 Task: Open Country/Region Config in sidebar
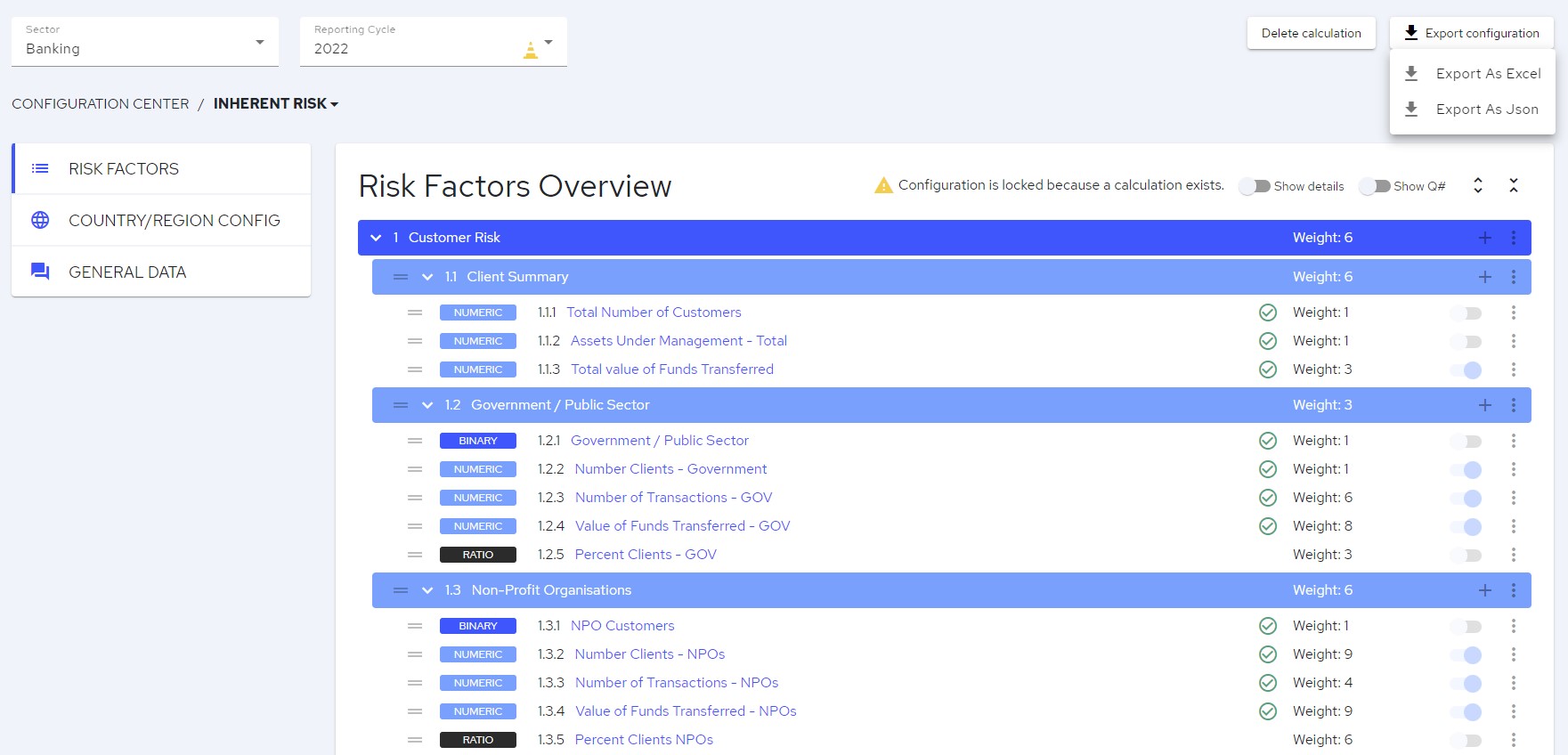pos(174,220)
